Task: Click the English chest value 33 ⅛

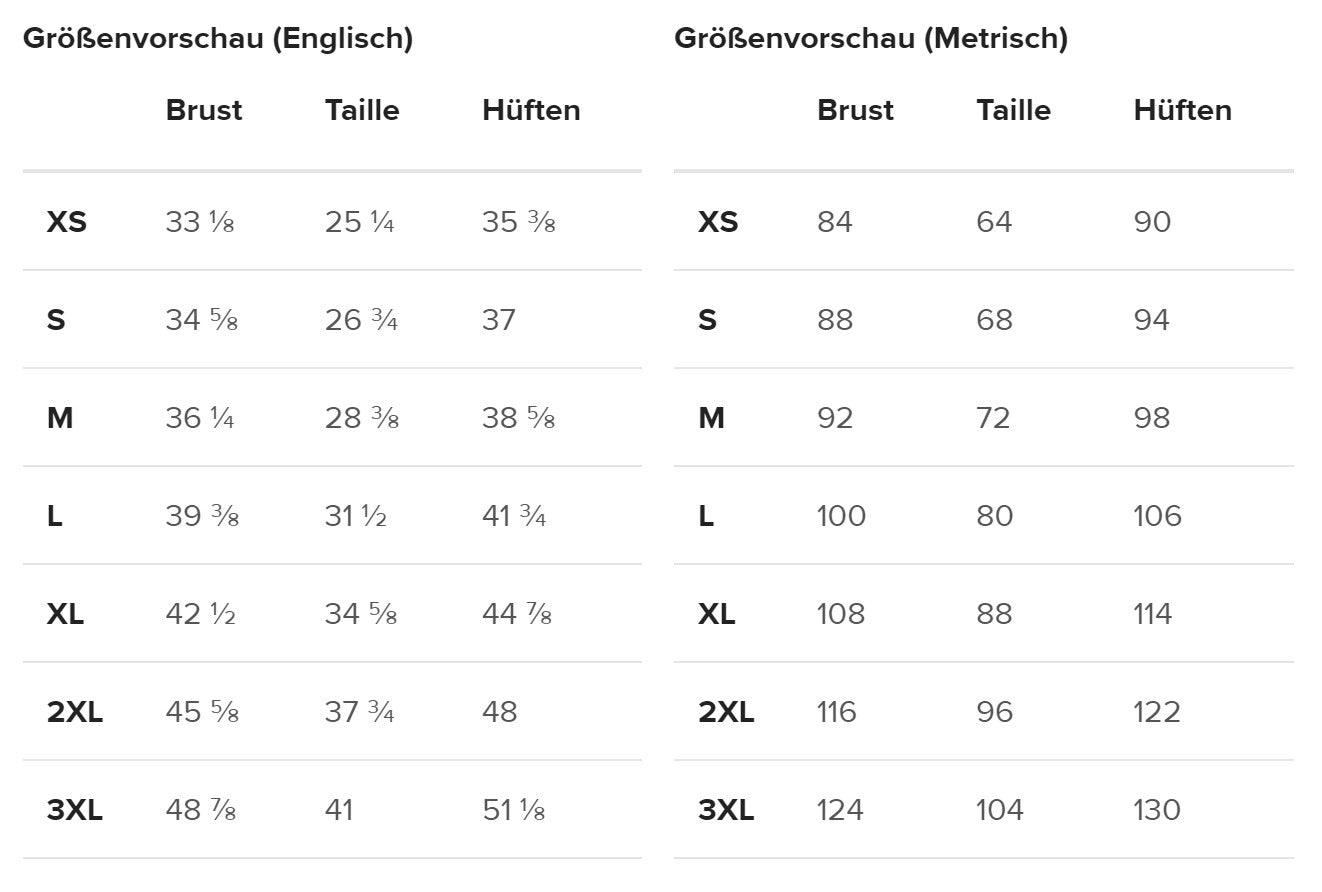Action: [200, 222]
